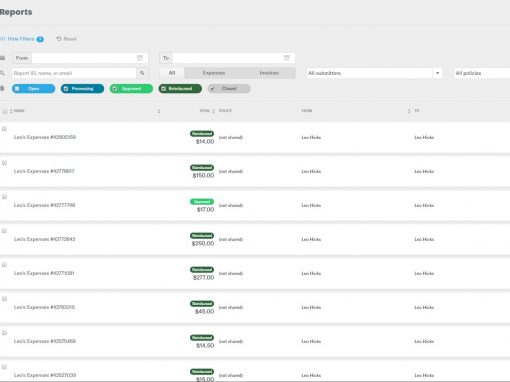Open the Leo's Expenses report totaling $250.00
This screenshot has width=510, height=382.
[44, 239]
